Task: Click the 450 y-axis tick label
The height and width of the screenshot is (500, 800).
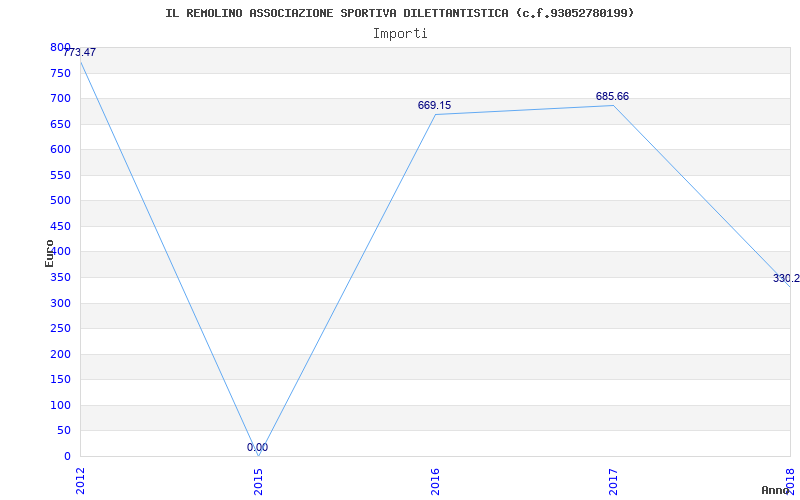Action: (60, 227)
